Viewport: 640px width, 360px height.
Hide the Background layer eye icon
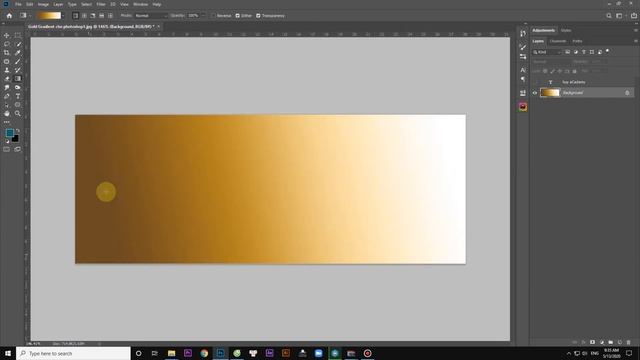pyautogui.click(x=535, y=93)
